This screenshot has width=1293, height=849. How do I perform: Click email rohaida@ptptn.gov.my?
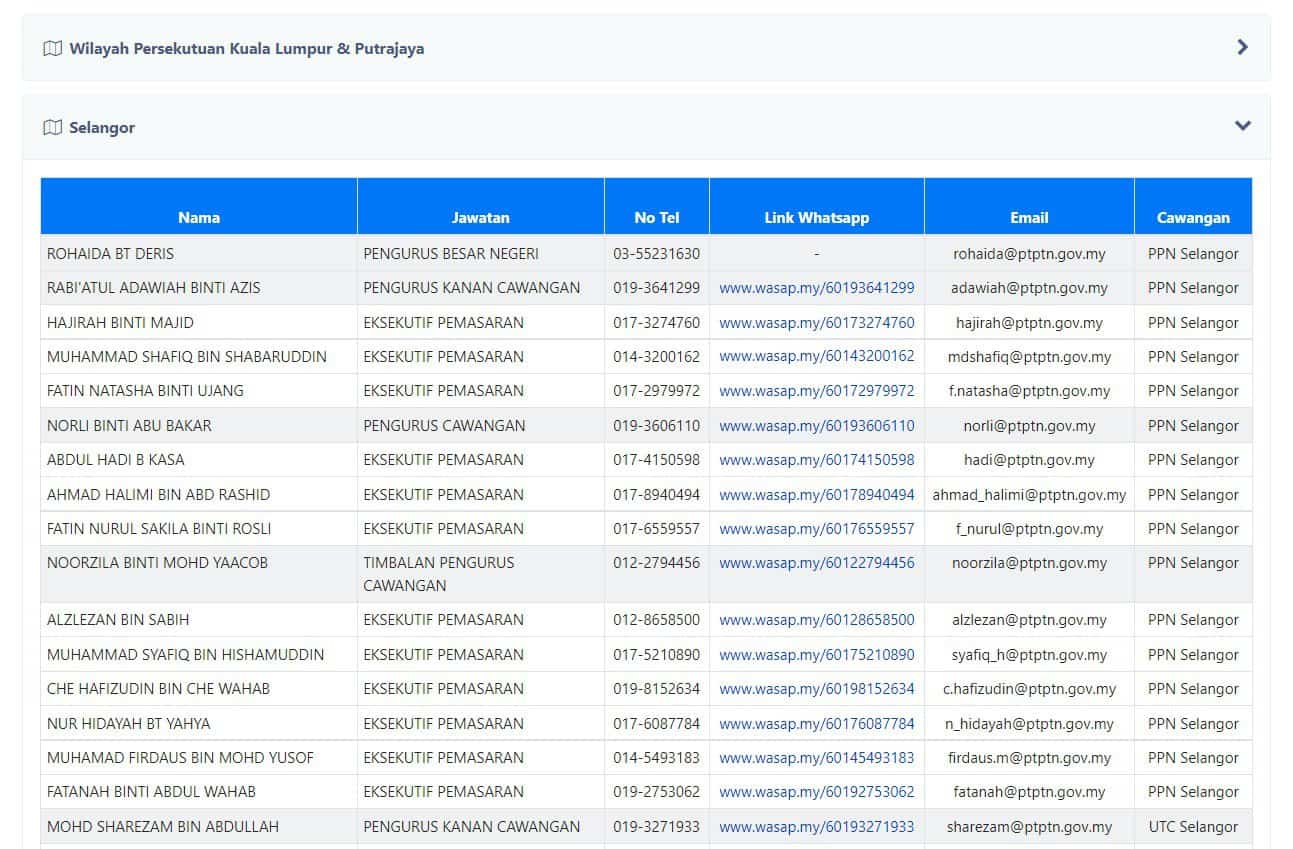pyautogui.click(x=1029, y=254)
